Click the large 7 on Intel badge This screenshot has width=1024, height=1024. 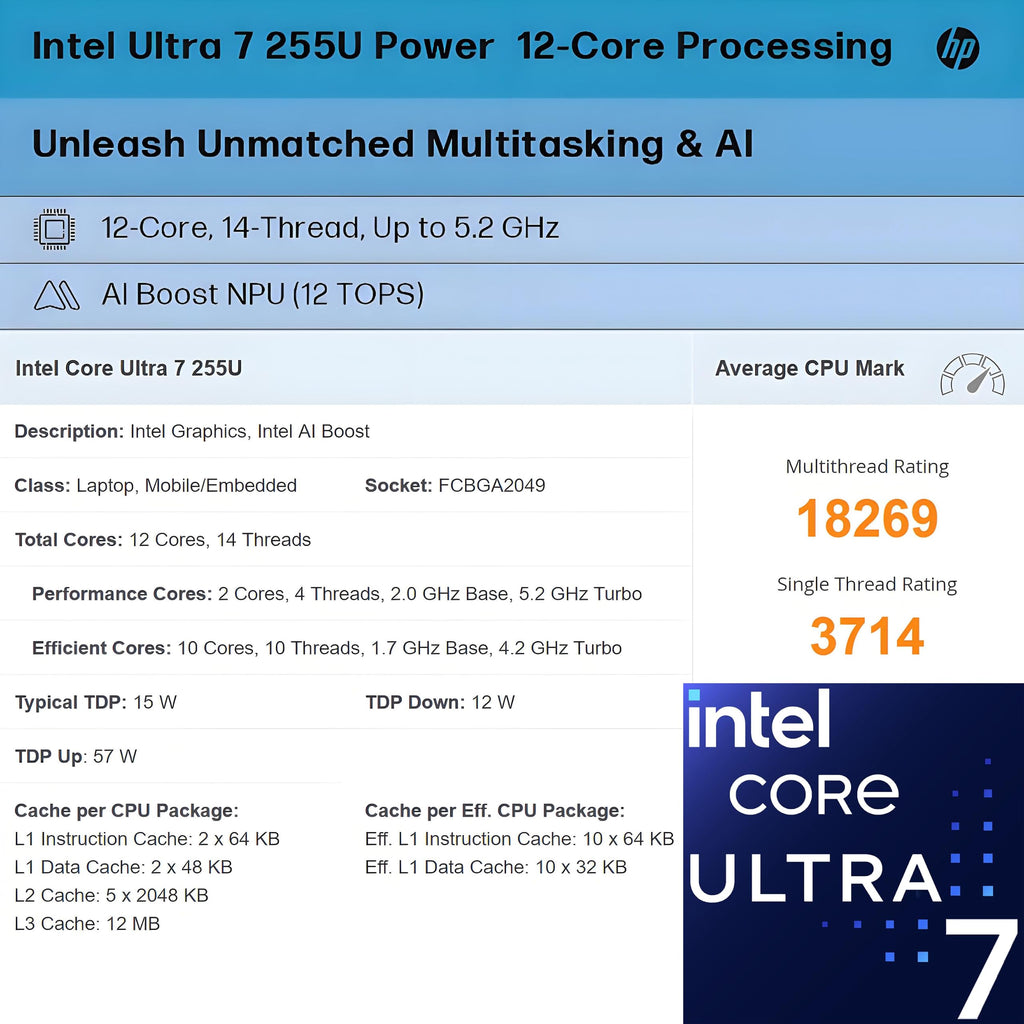[981, 968]
